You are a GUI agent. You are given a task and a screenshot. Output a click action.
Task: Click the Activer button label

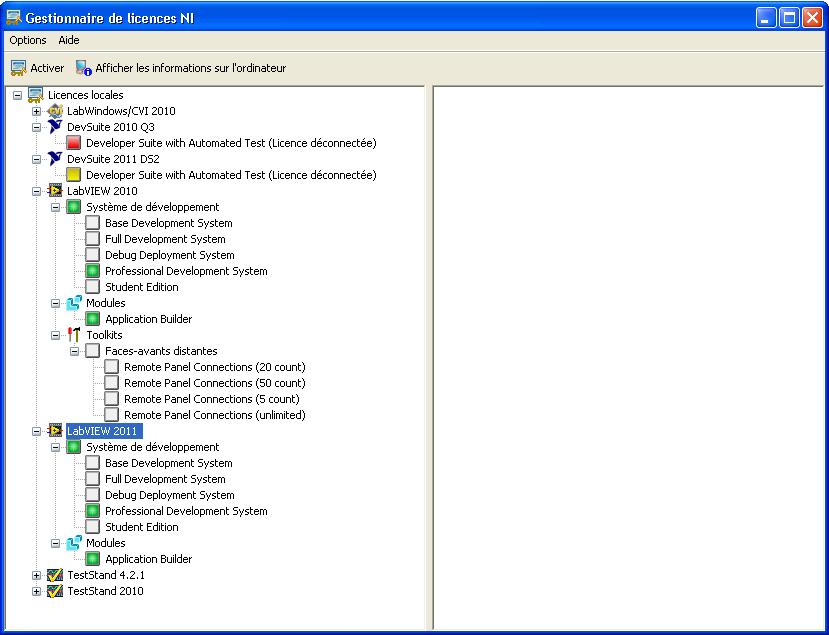(x=47, y=68)
